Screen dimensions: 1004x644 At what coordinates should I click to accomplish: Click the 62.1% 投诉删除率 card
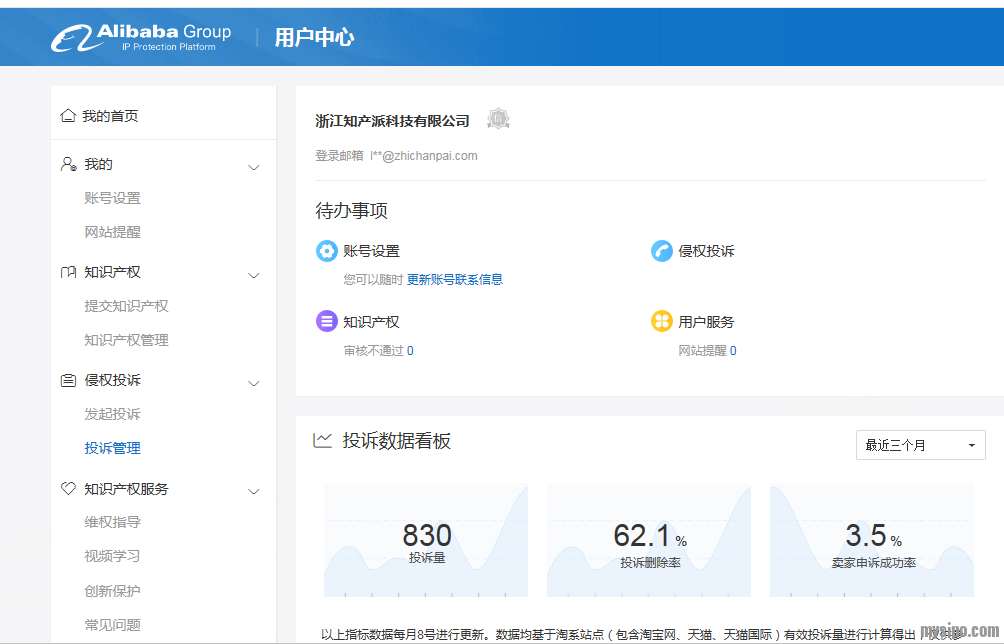[649, 541]
